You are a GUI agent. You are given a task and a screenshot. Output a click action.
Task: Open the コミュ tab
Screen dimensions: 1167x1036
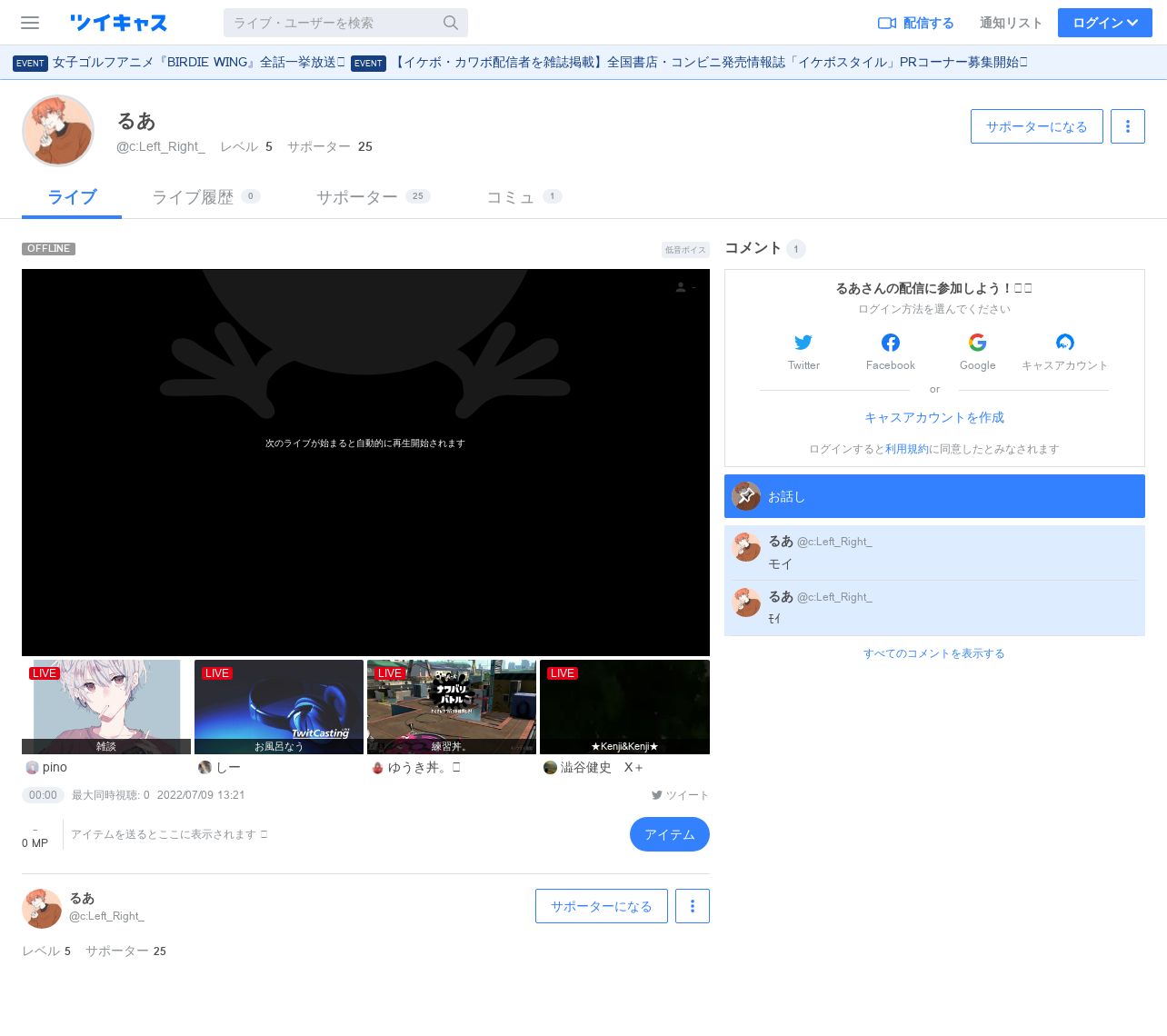pos(524,197)
